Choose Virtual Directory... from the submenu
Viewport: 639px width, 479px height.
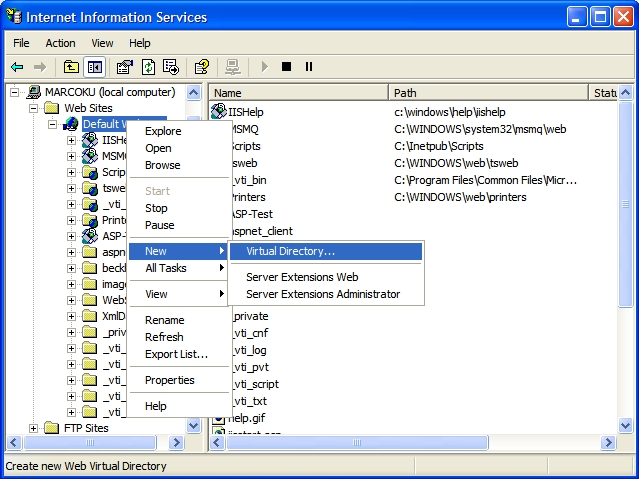[x=326, y=251]
